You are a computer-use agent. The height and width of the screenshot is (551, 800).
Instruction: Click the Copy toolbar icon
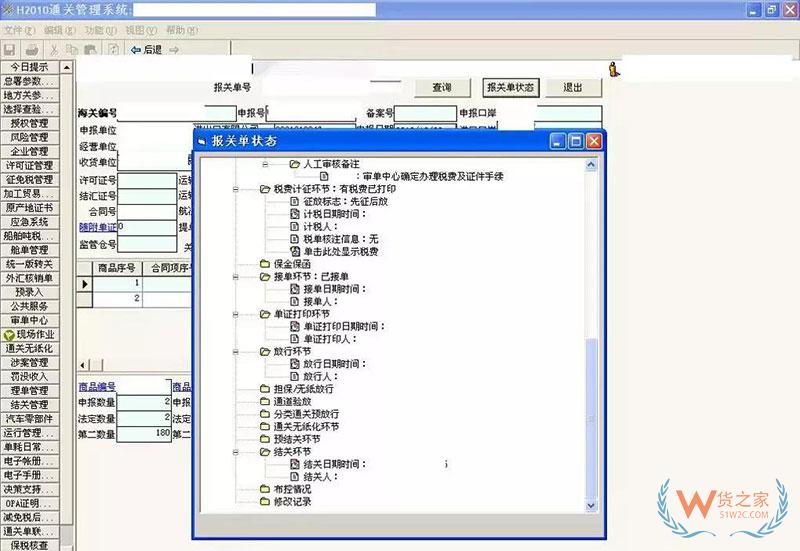72,50
